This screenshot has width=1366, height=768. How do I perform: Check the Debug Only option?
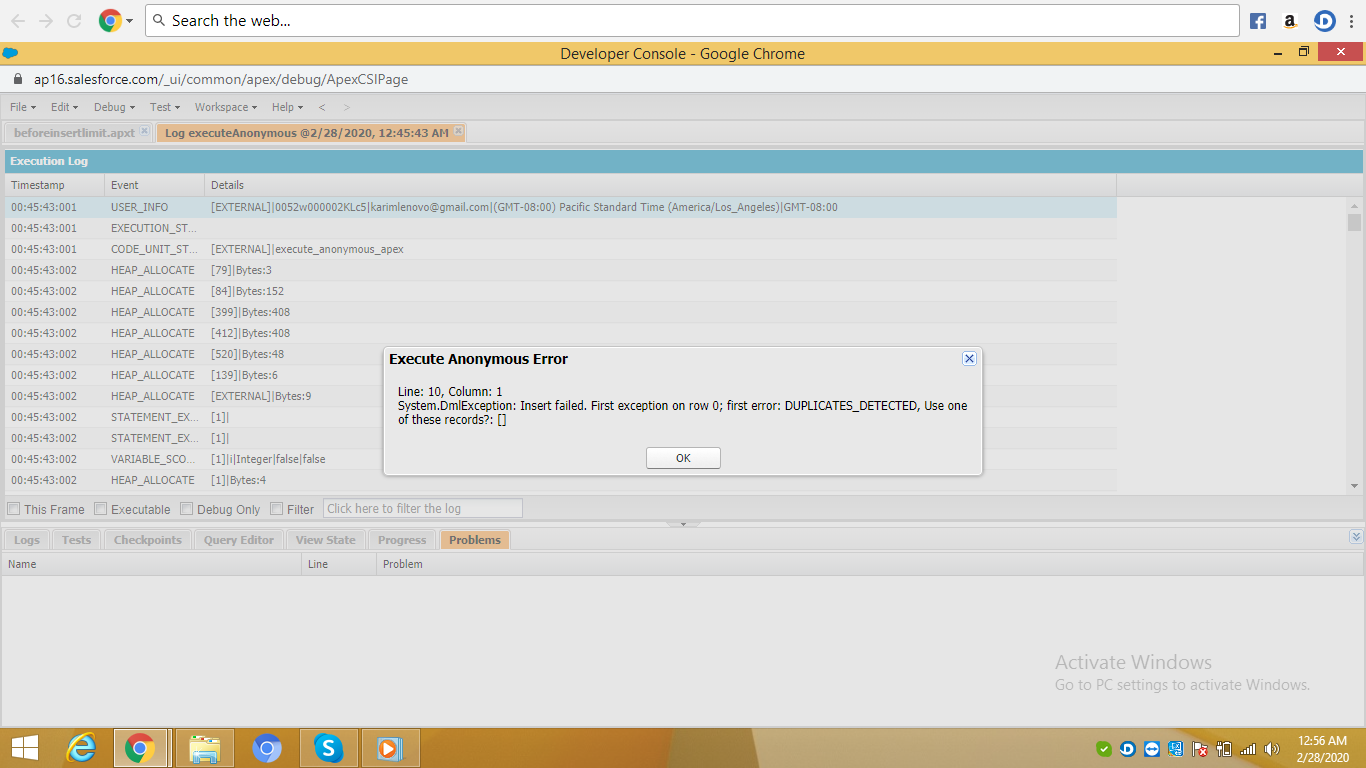point(187,509)
